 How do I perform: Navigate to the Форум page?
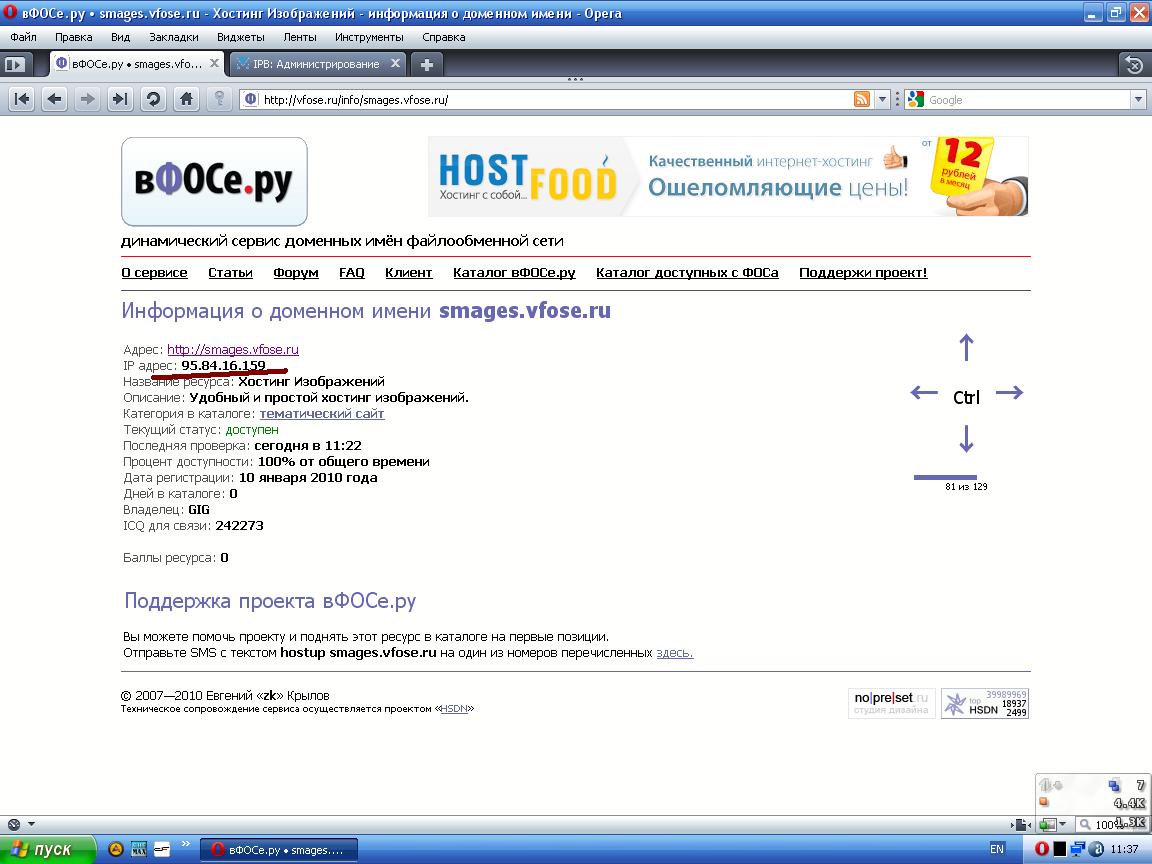[295, 273]
